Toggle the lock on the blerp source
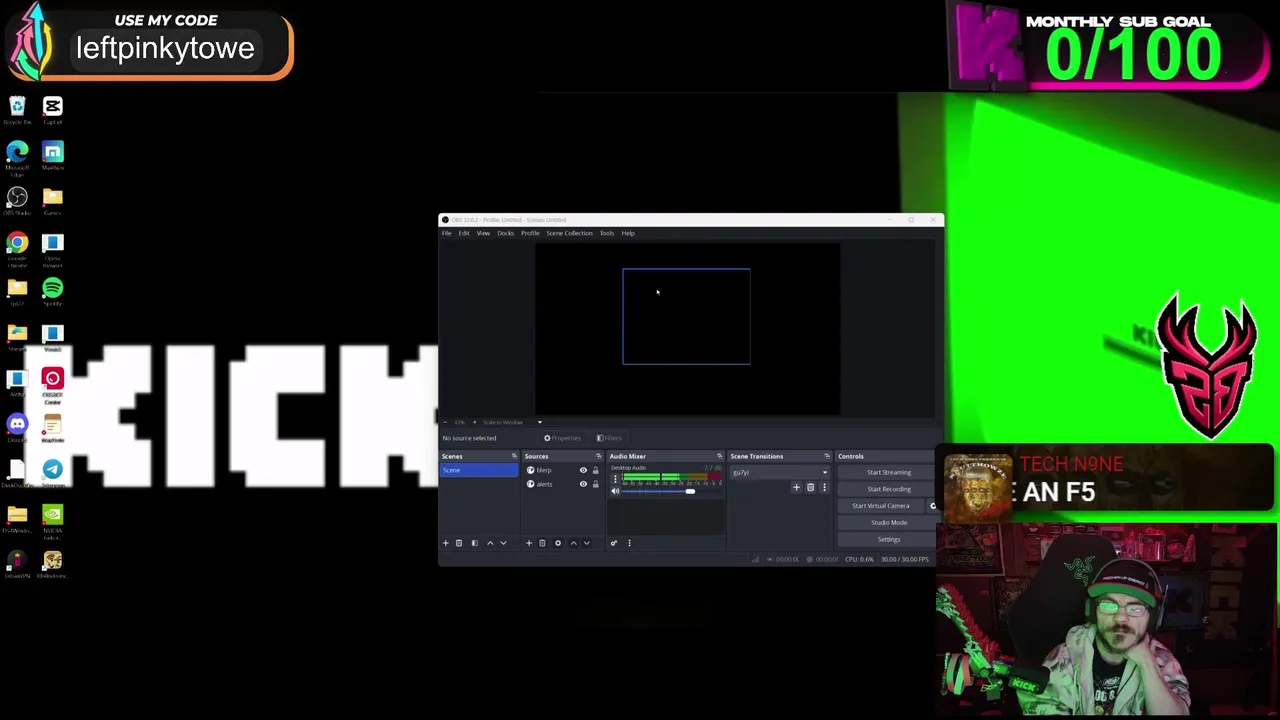 (x=595, y=470)
